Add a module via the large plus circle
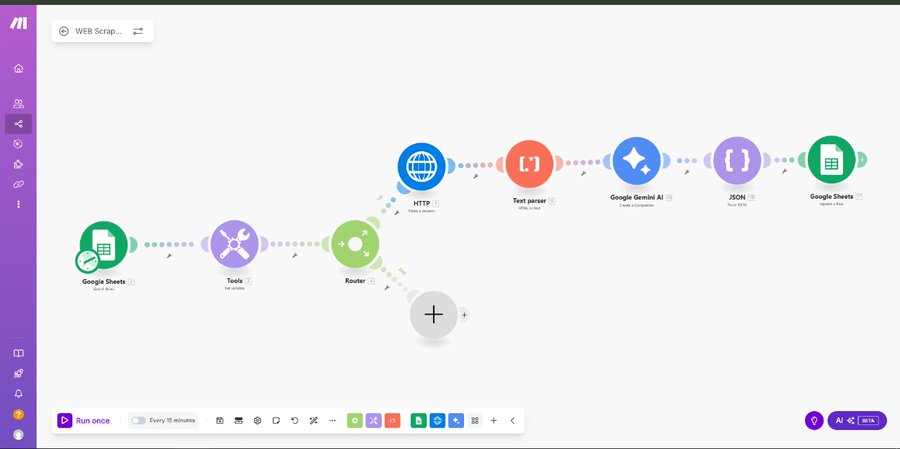900x449 pixels. 433,315
